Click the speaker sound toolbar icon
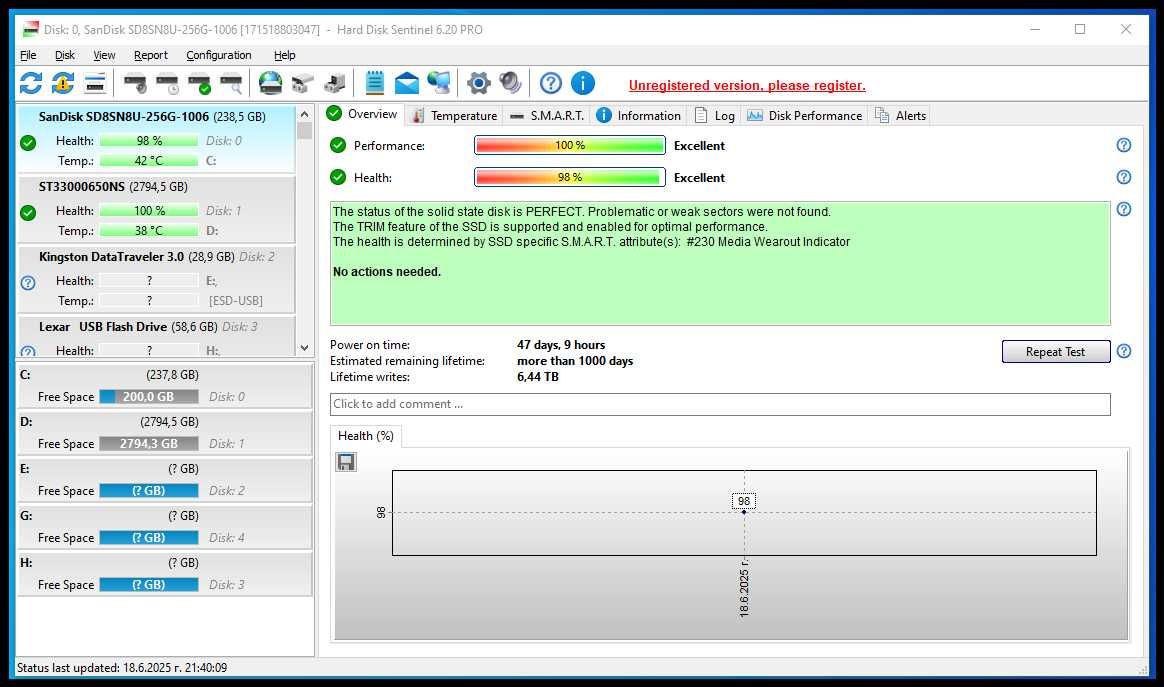This screenshot has height=687, width=1164. pyautogui.click(x=511, y=83)
